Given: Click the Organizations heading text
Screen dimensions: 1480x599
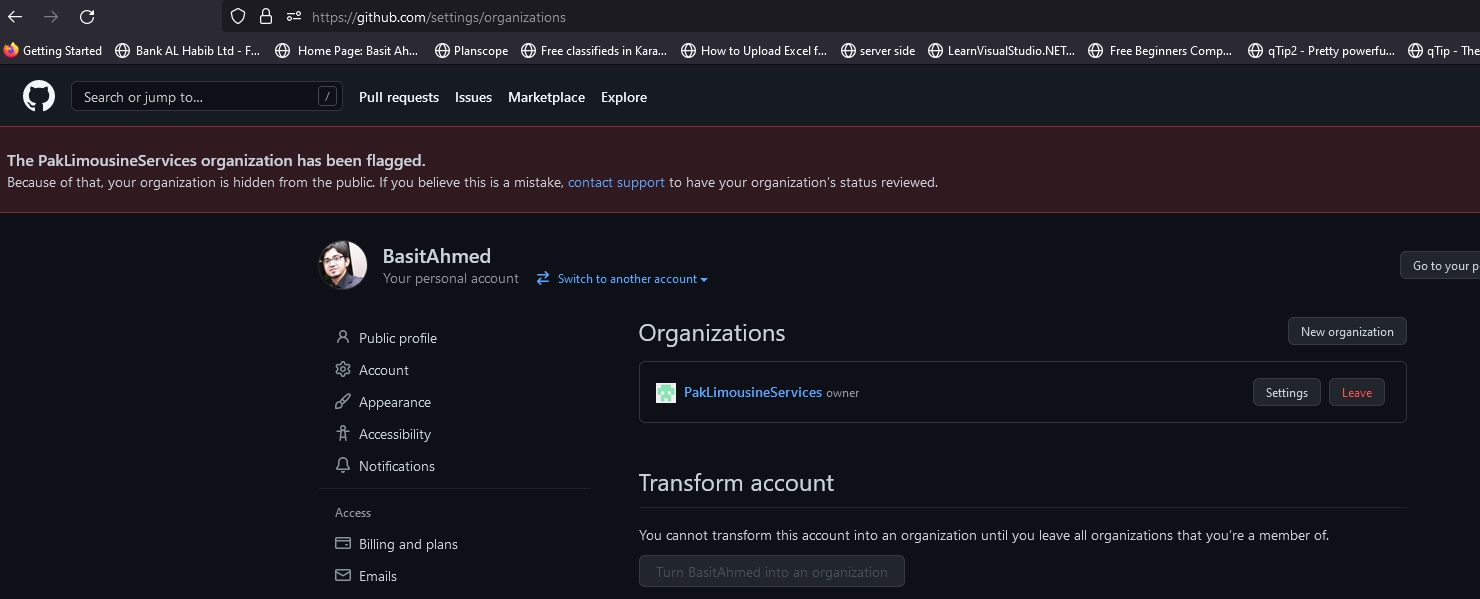Looking at the screenshot, I should [x=712, y=333].
